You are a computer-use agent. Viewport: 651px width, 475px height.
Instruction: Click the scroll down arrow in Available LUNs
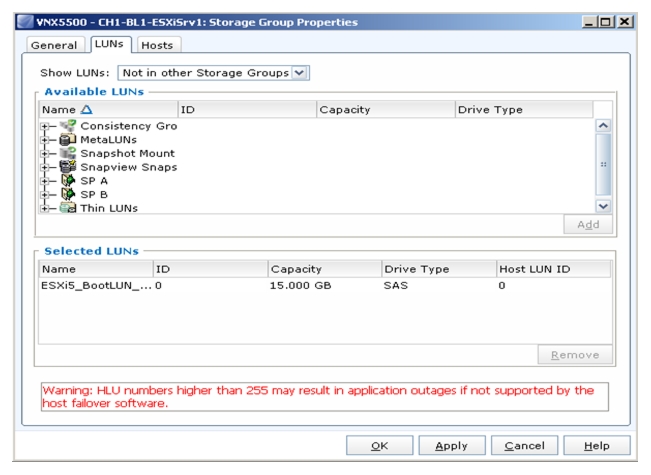tap(603, 206)
